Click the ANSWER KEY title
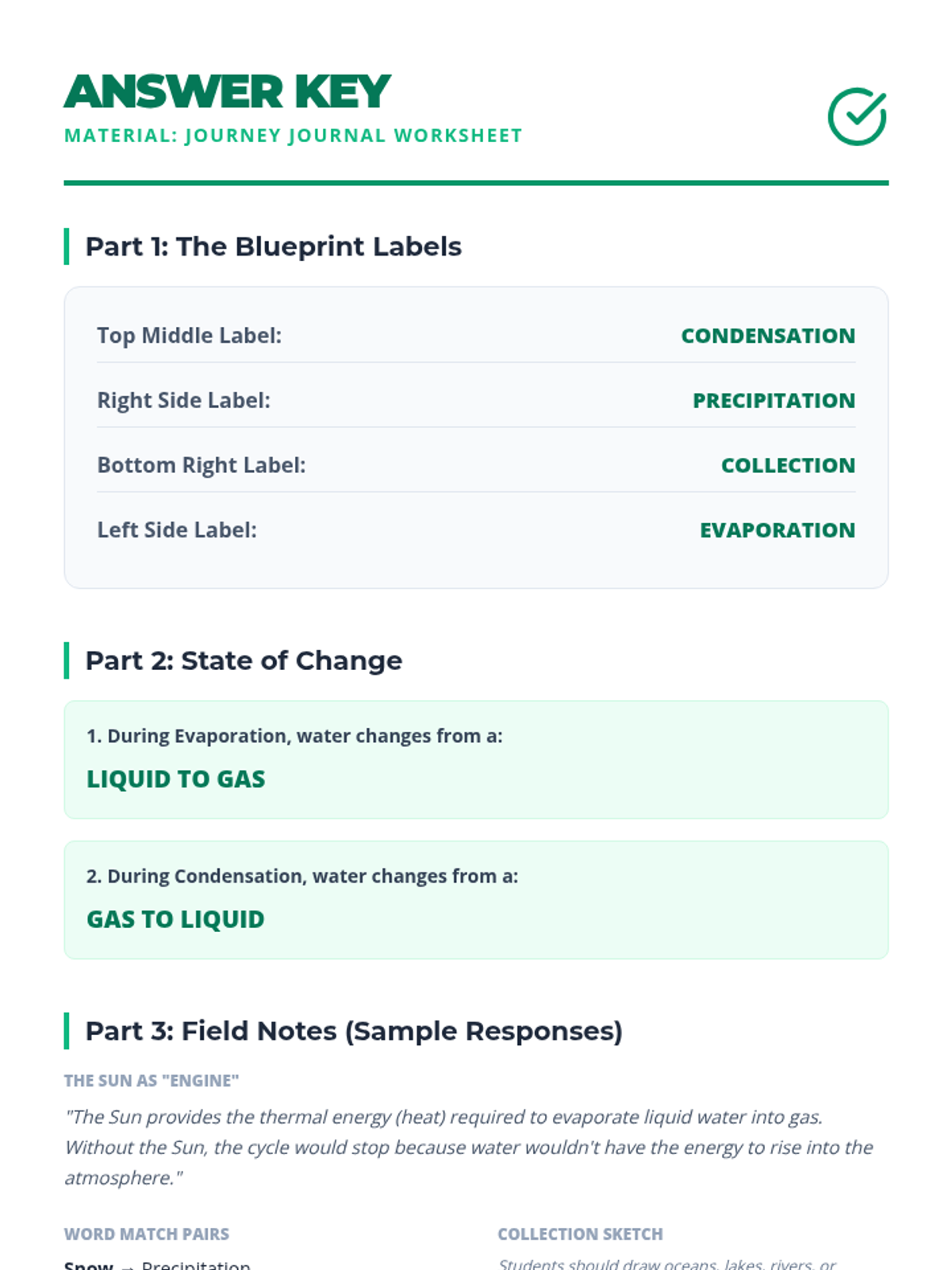Screen dimensions: 952x1270 (x=228, y=91)
